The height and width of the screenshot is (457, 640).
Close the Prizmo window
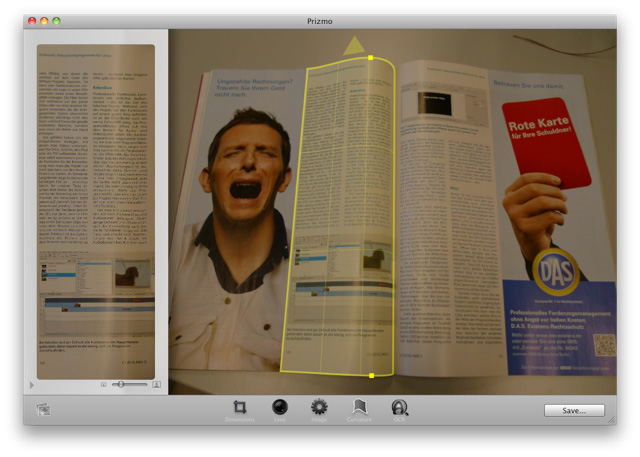[32, 21]
